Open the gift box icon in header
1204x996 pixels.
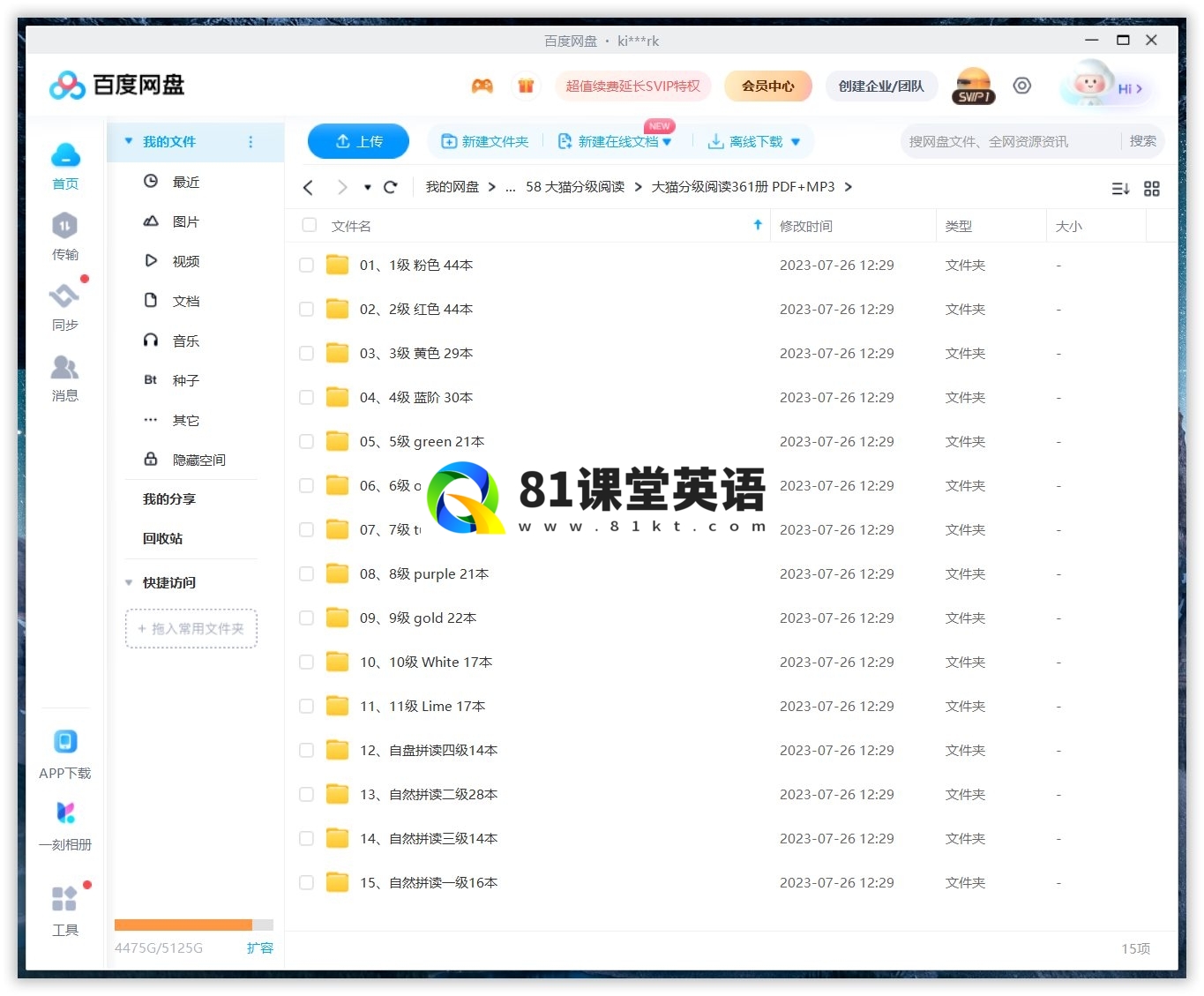point(526,86)
